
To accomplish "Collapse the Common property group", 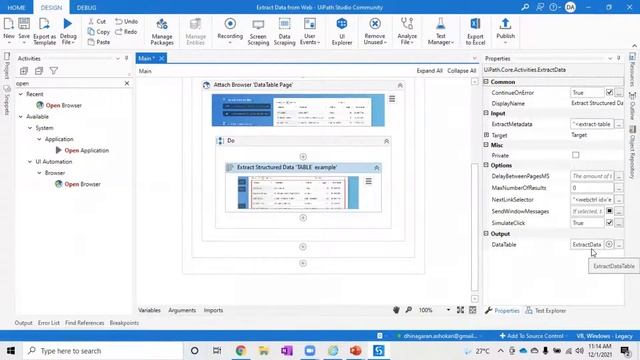I will coord(486,82).
